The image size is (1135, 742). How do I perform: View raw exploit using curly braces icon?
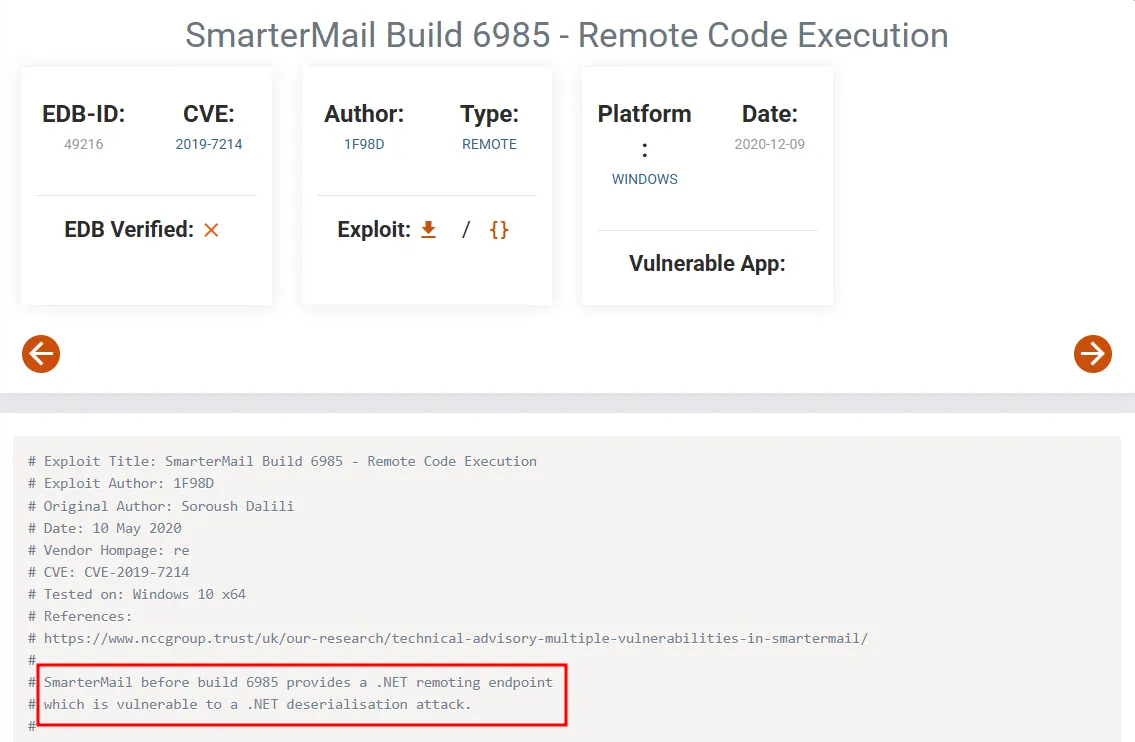(499, 230)
